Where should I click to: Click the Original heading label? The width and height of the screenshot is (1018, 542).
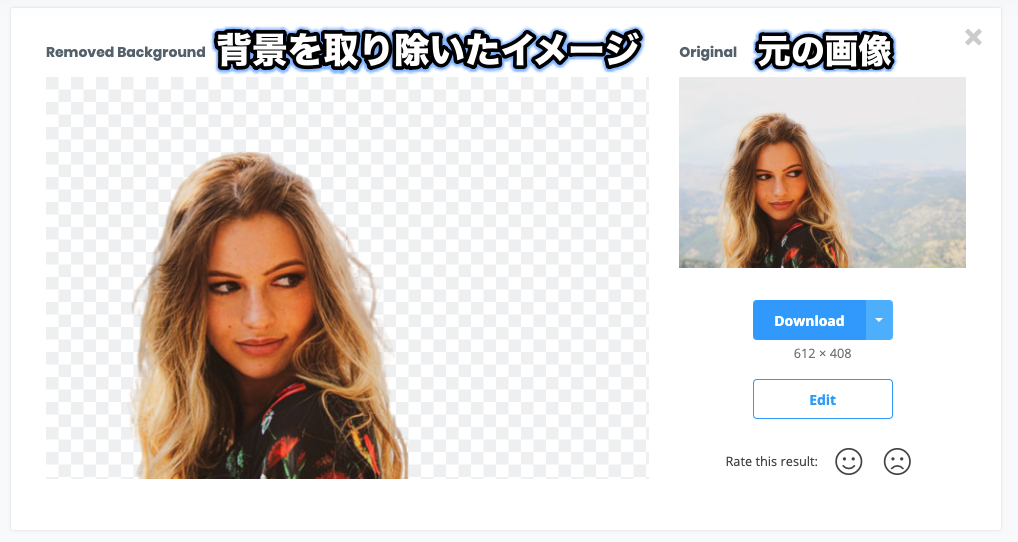(x=708, y=52)
